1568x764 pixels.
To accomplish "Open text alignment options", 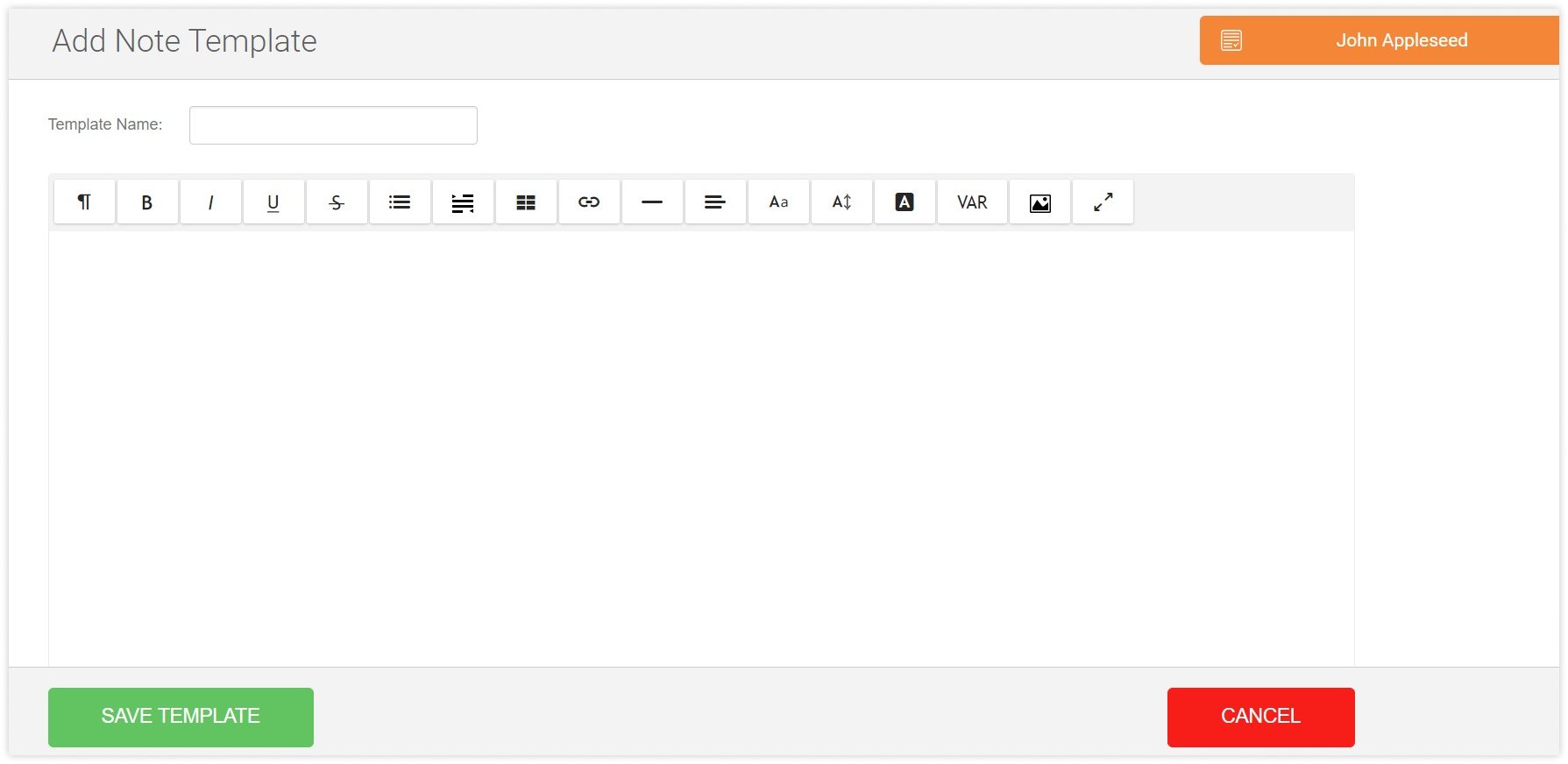I will coord(715,202).
